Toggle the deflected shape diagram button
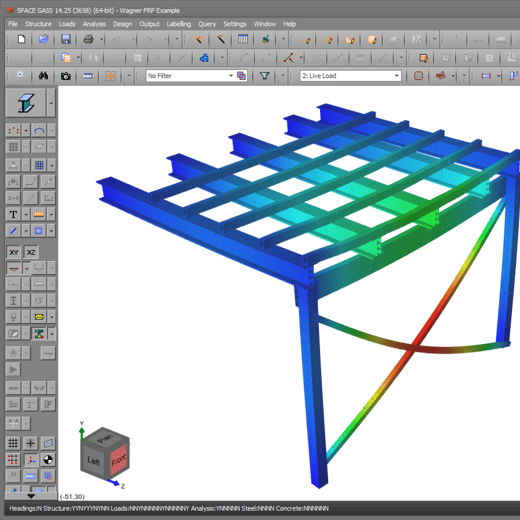 [x=13, y=268]
